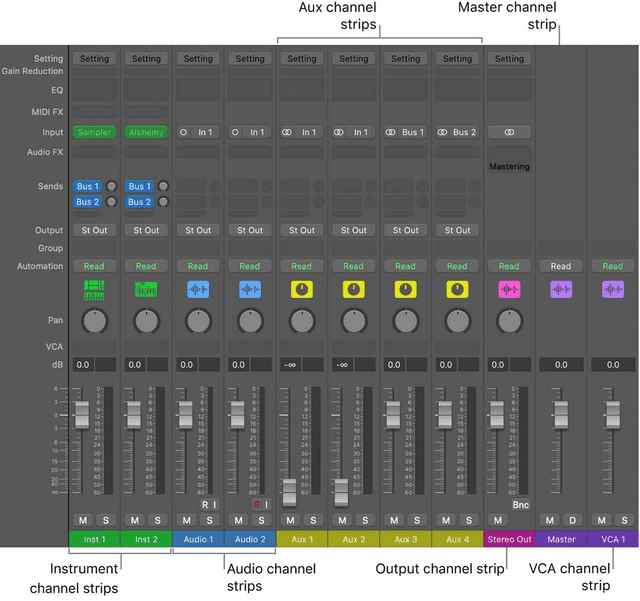
Task: Open Aux 4 St Out output menu
Action: pyautogui.click(x=457, y=230)
